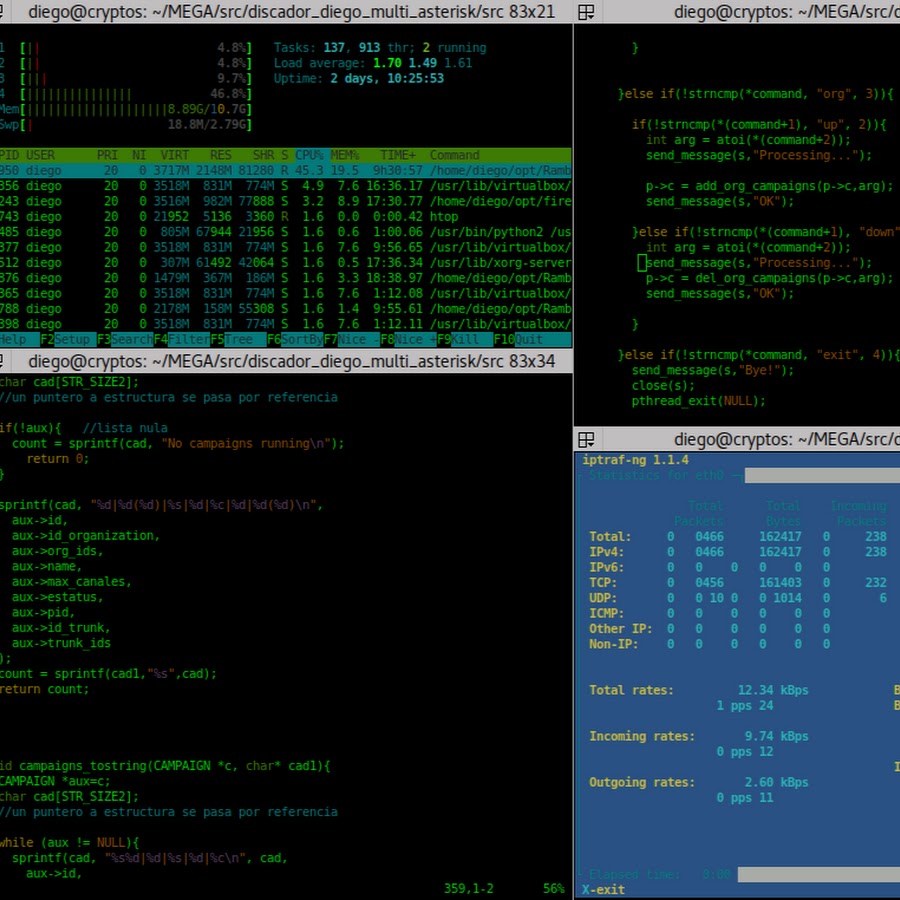Click the del_org_campaigns line in C code pane

tap(770, 278)
